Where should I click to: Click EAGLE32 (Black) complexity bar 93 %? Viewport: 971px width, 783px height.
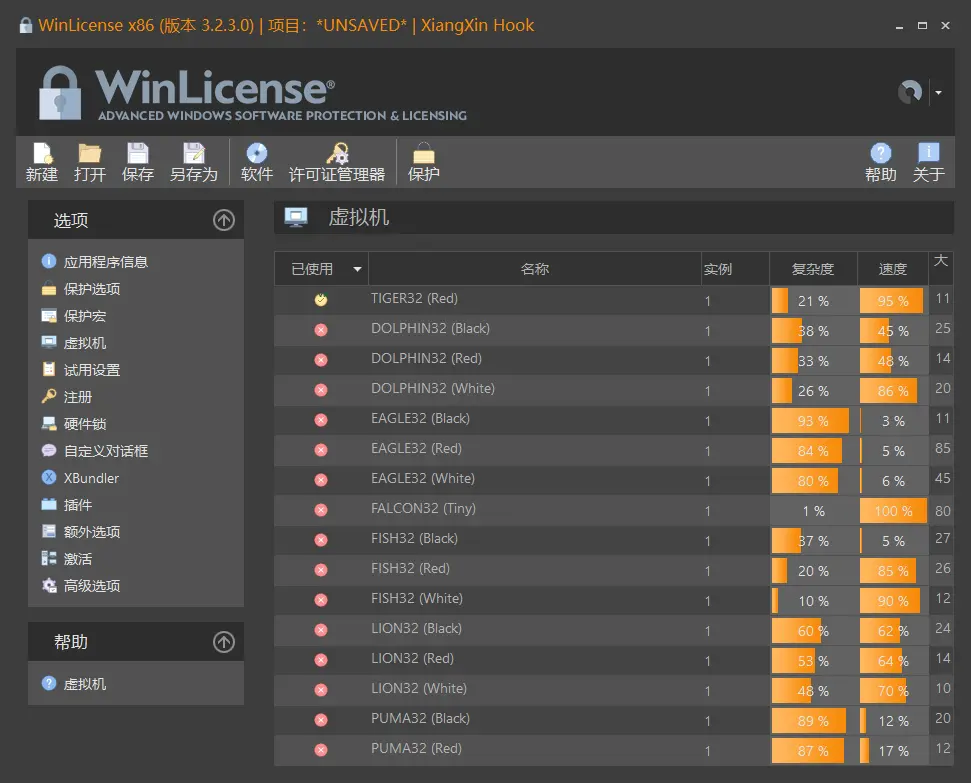coord(813,421)
